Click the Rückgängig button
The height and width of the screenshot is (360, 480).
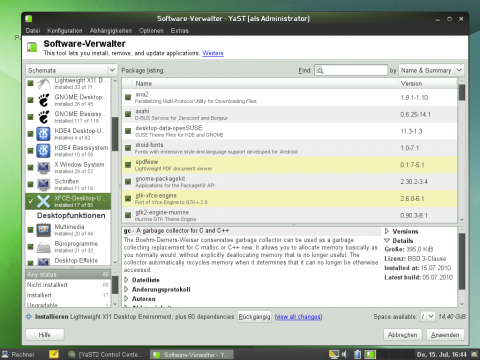pyautogui.click(x=254, y=316)
